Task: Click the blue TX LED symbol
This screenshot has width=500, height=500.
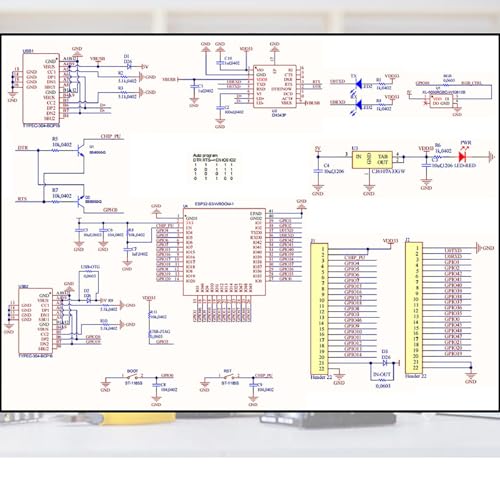Action: (x=359, y=84)
